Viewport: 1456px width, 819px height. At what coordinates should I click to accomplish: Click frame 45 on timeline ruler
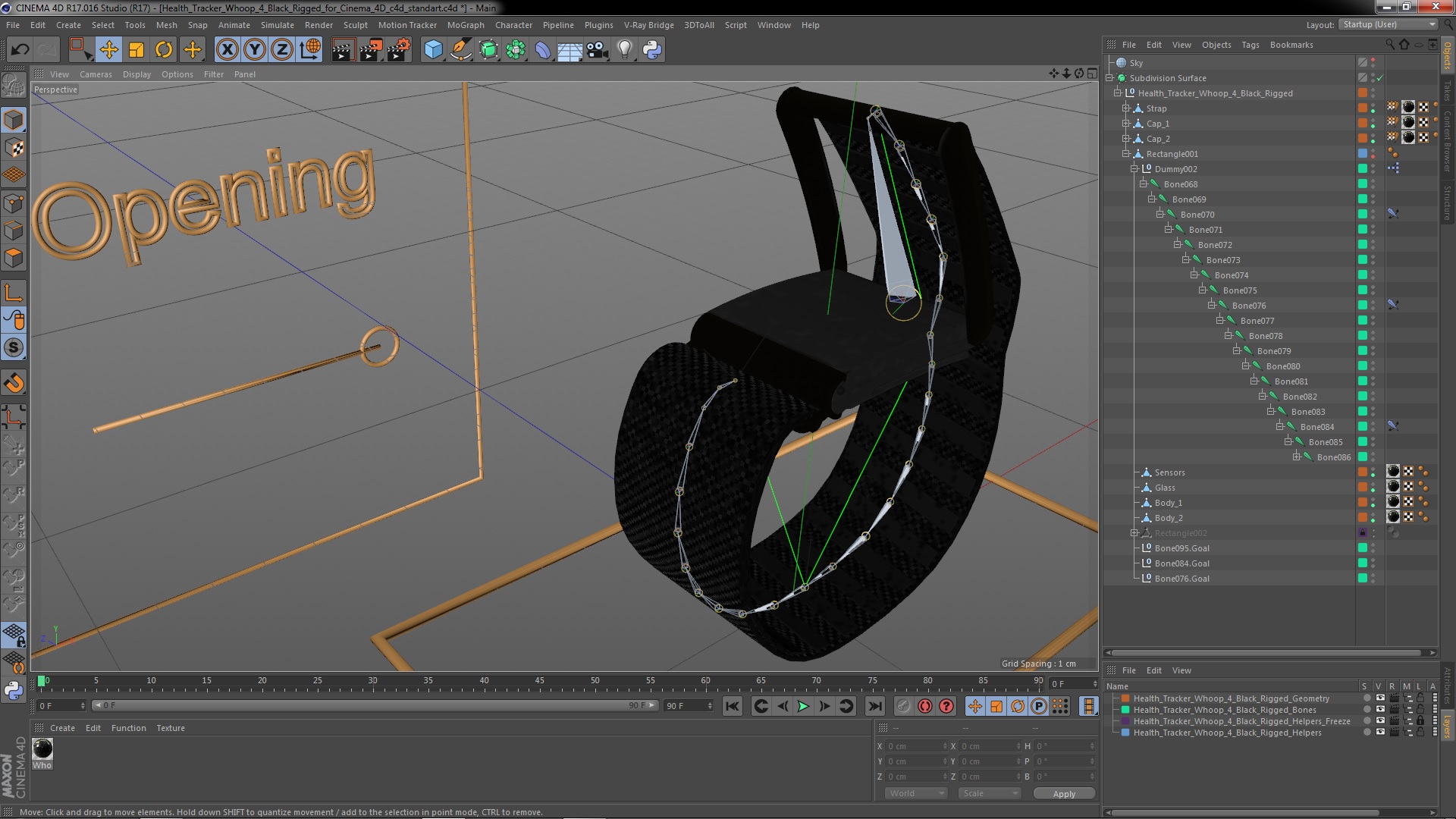click(539, 681)
